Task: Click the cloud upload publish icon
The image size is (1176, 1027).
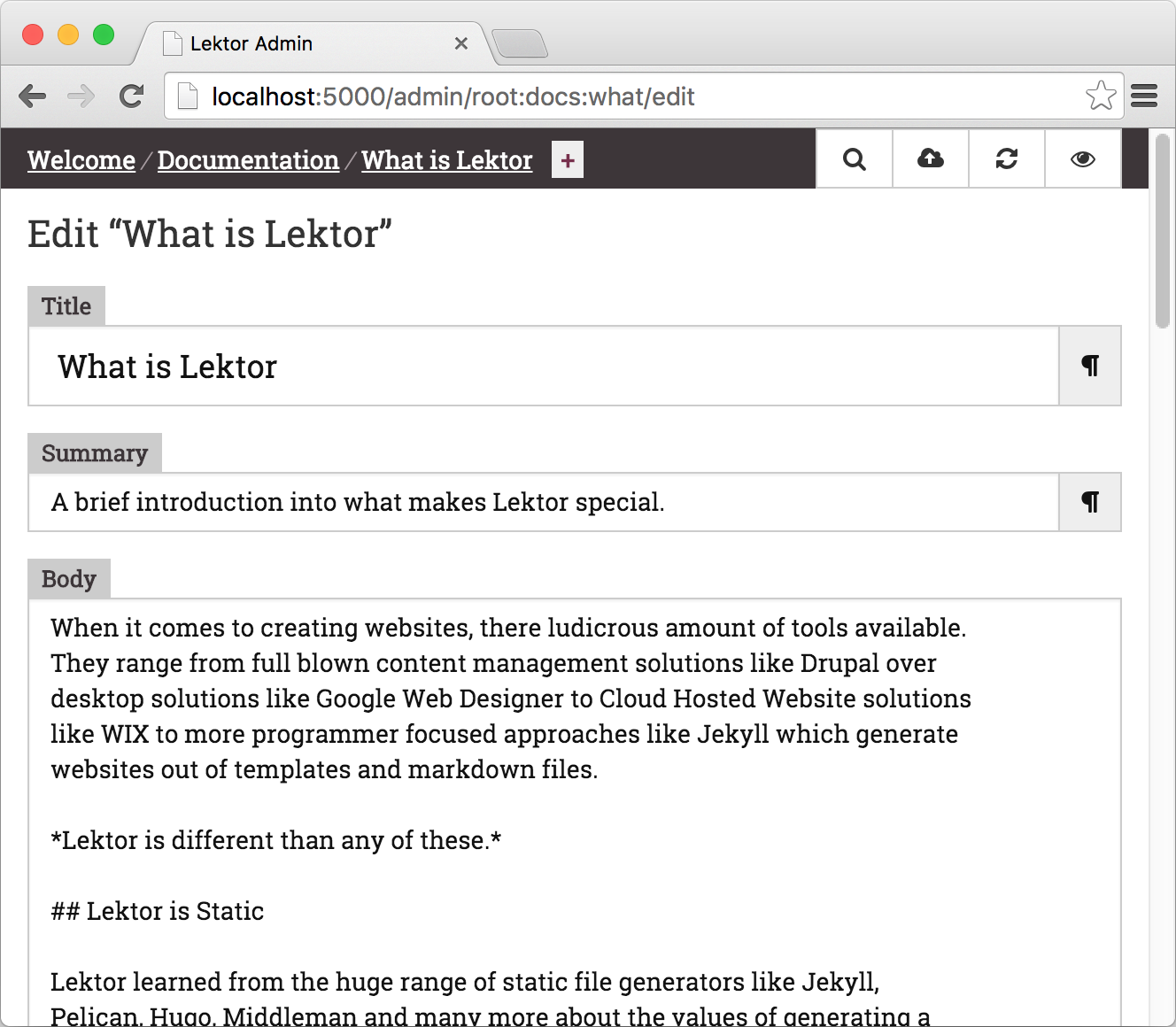Action: [x=930, y=159]
